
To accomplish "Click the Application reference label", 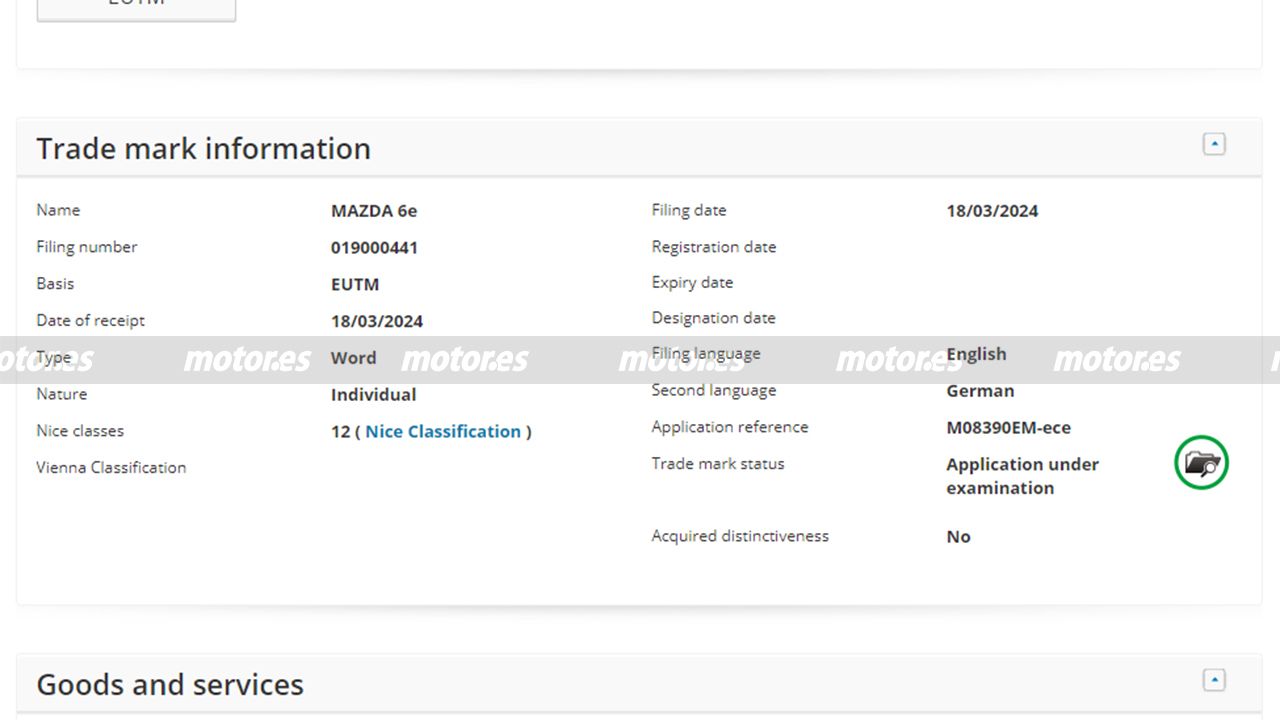I will click(730, 427).
